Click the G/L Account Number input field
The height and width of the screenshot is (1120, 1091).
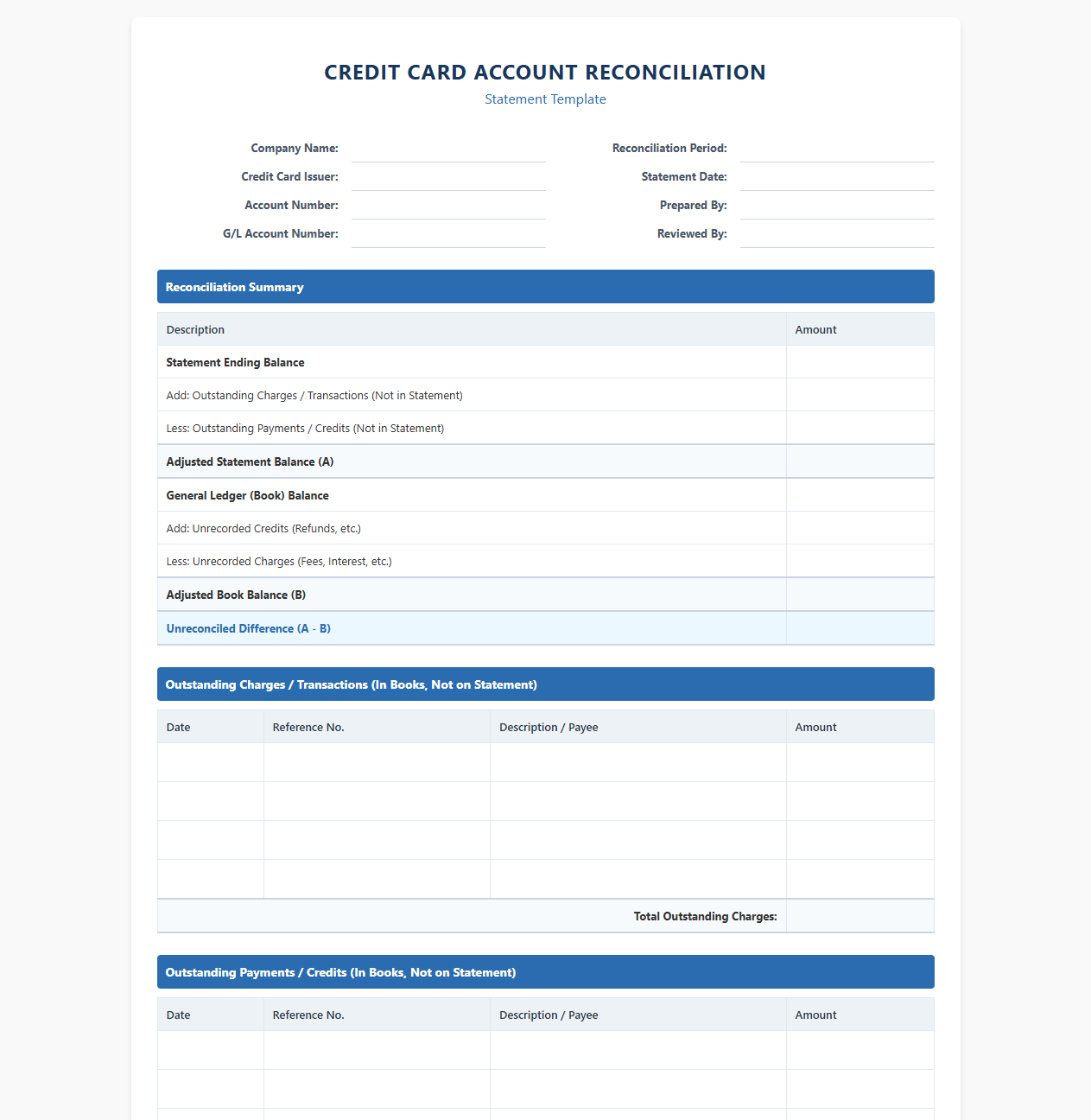click(x=448, y=234)
